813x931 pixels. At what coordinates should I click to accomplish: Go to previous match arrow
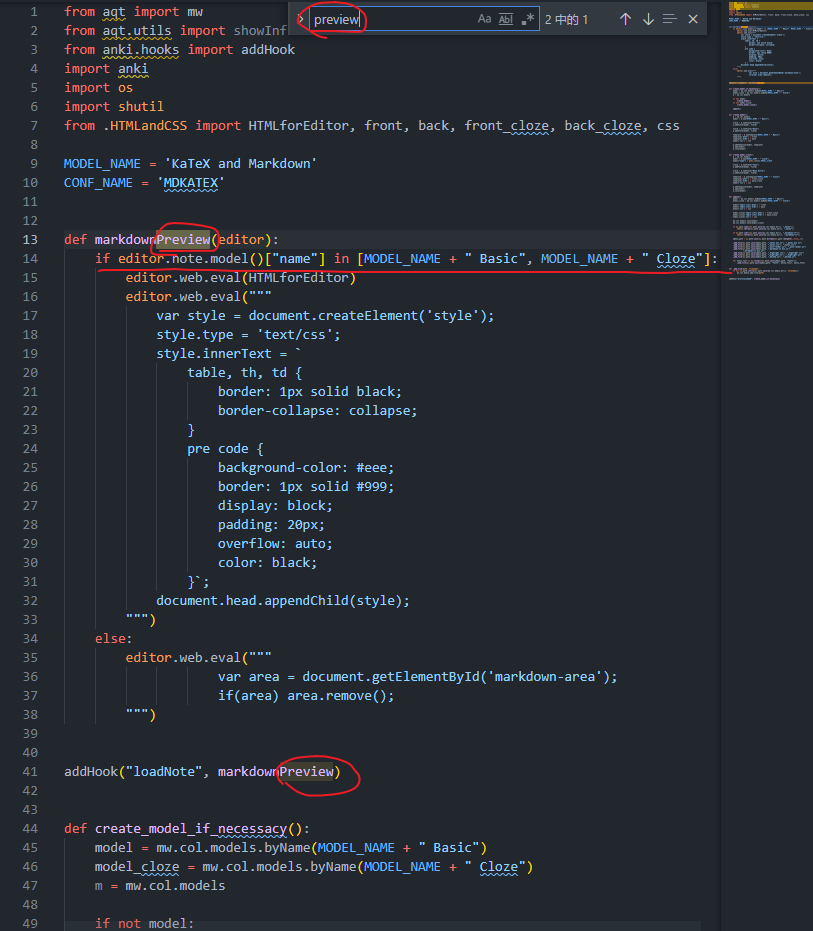point(625,19)
